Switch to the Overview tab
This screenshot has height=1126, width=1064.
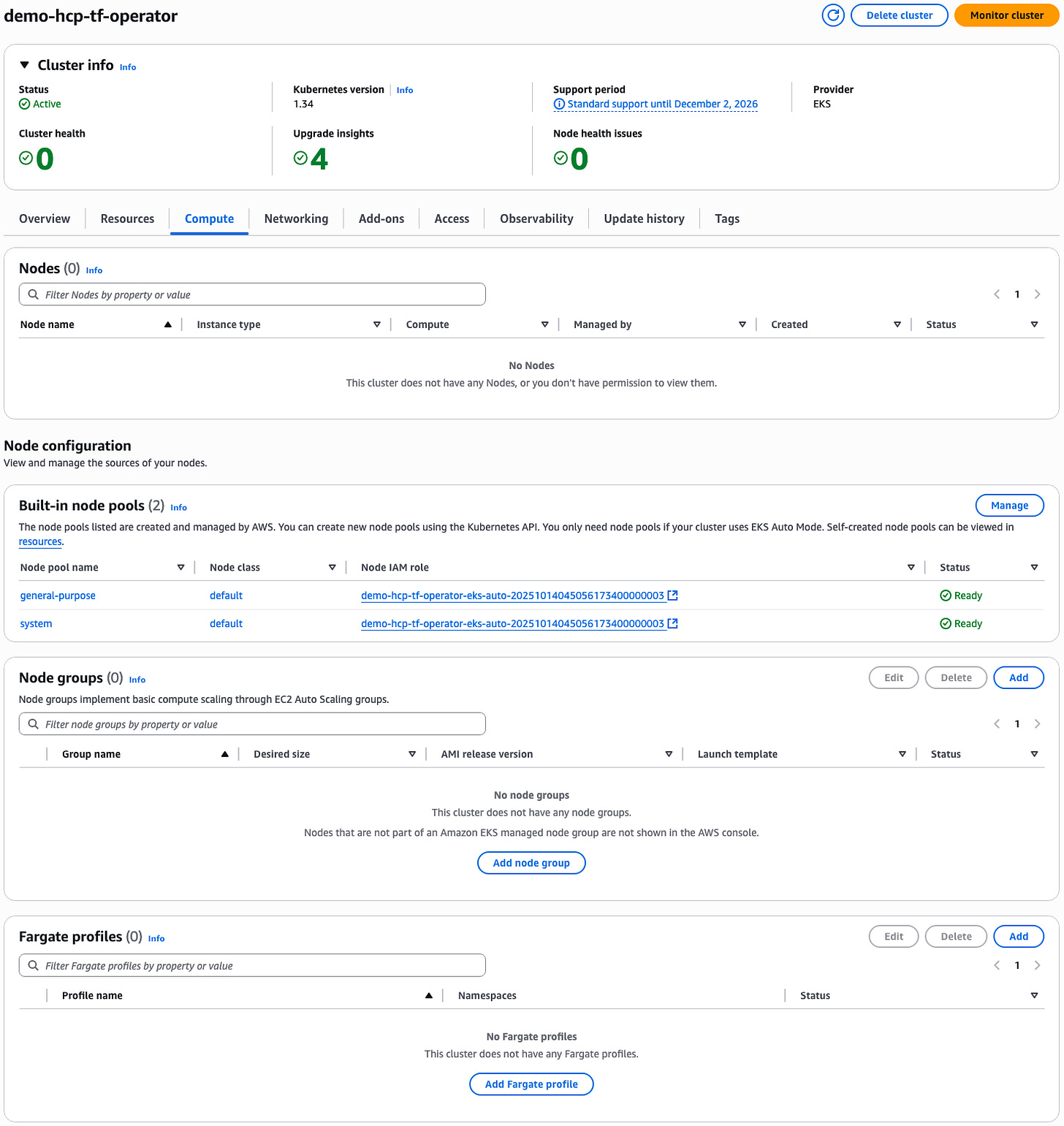[x=45, y=218]
